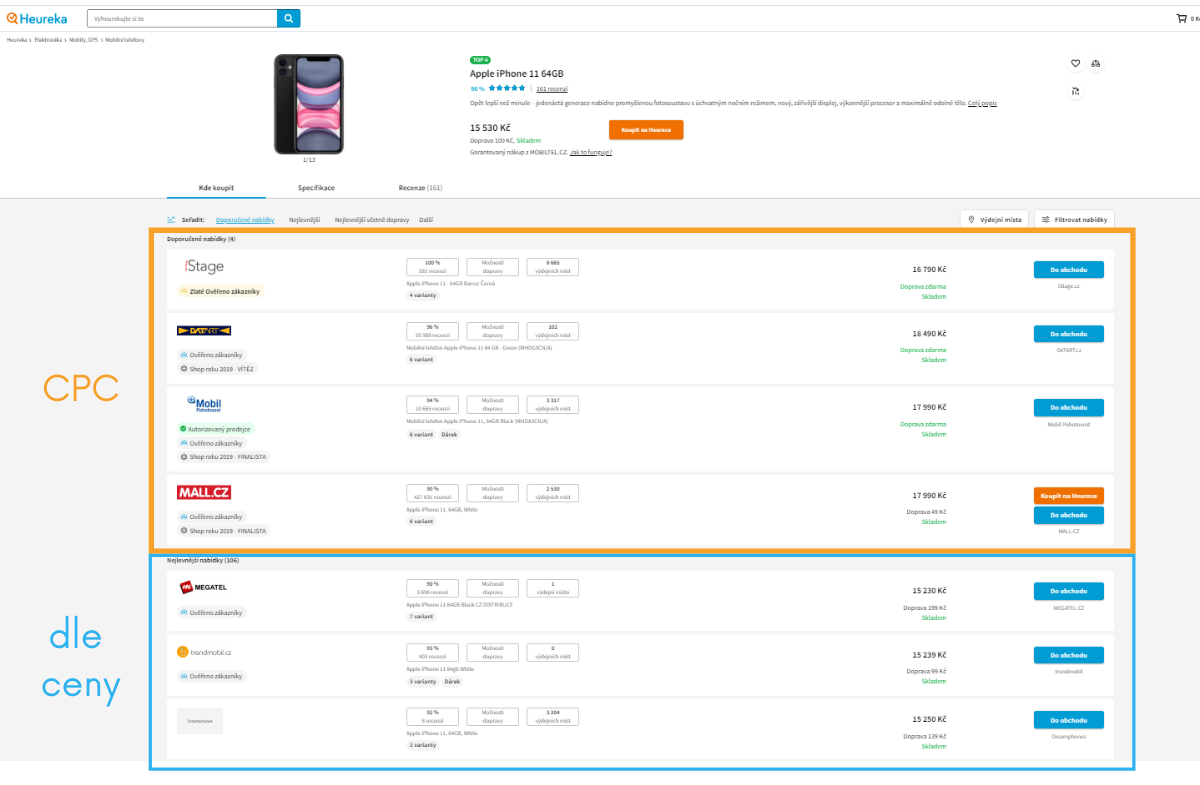Open the Celý popis link

(x=982, y=103)
